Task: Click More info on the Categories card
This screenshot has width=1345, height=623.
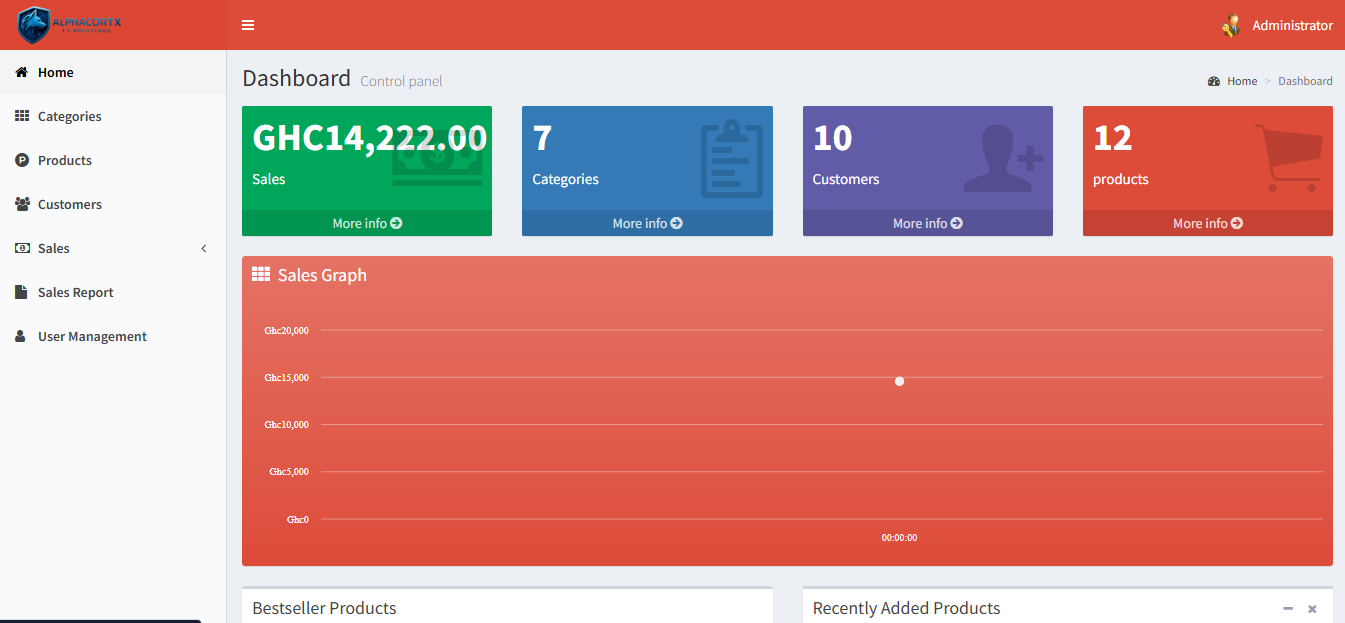Action: pos(647,223)
